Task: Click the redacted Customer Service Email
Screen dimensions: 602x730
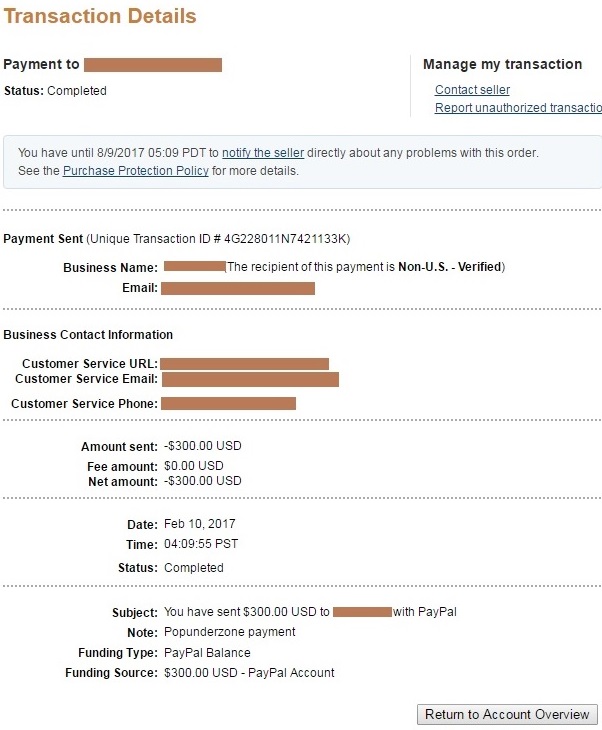Action: click(250, 379)
